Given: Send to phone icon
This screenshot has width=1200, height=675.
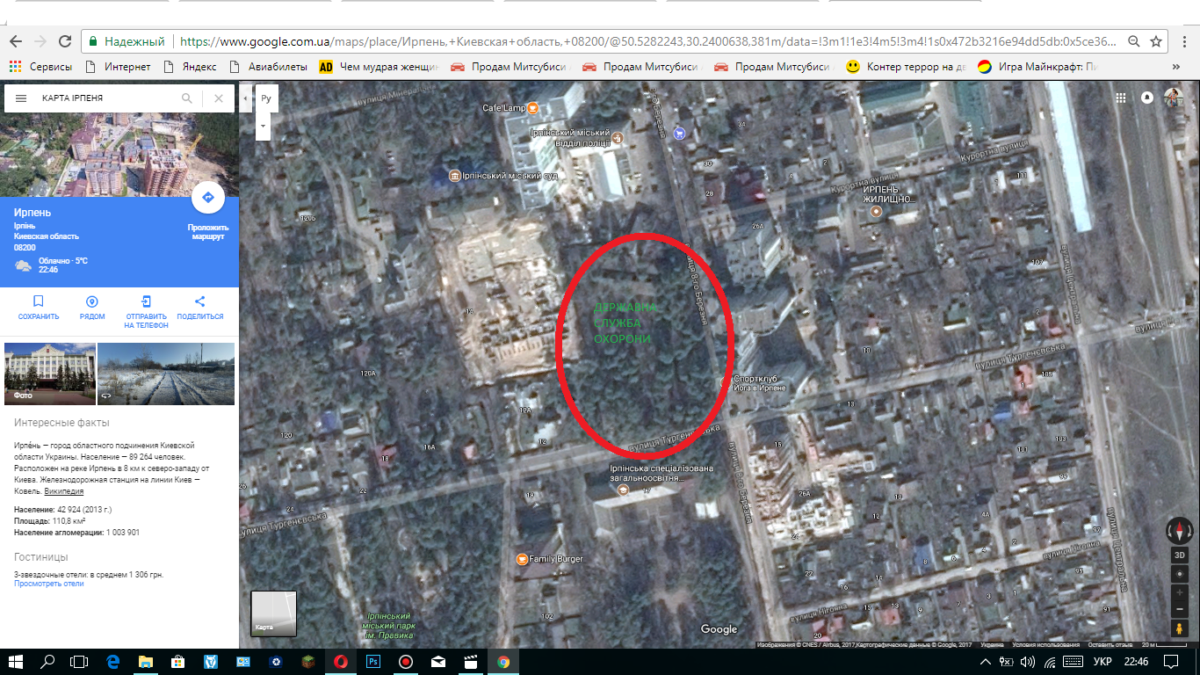Looking at the screenshot, I should click(x=146, y=302).
